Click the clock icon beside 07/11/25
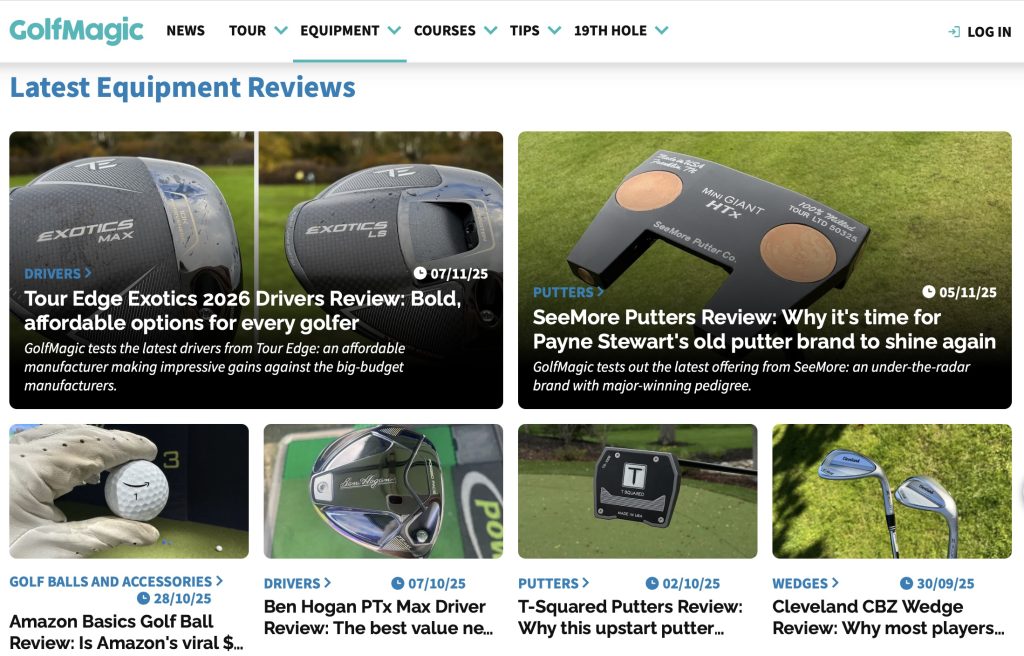This screenshot has width=1024, height=656. coord(420,273)
